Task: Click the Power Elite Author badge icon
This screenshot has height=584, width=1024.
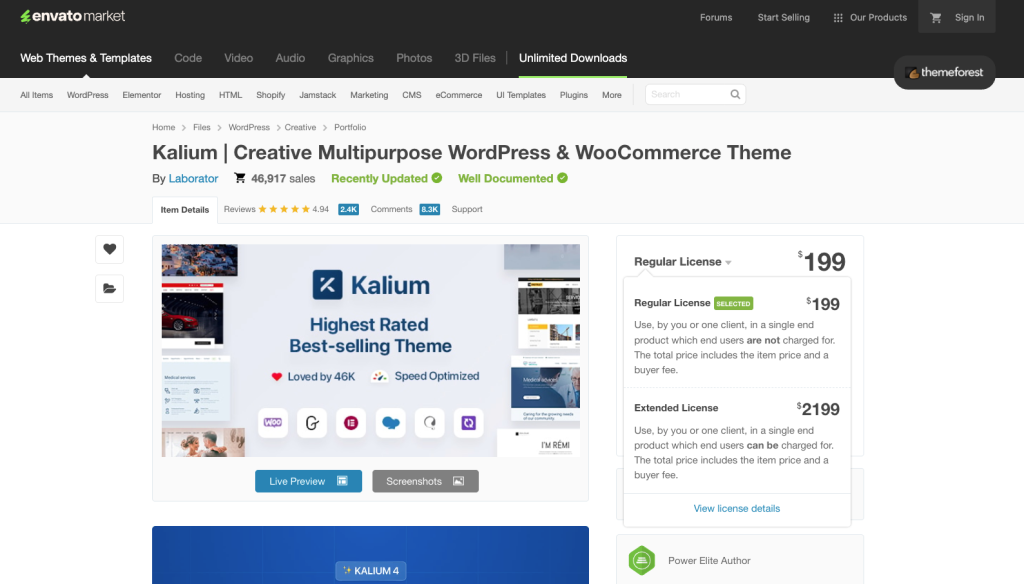Action: 641,562
